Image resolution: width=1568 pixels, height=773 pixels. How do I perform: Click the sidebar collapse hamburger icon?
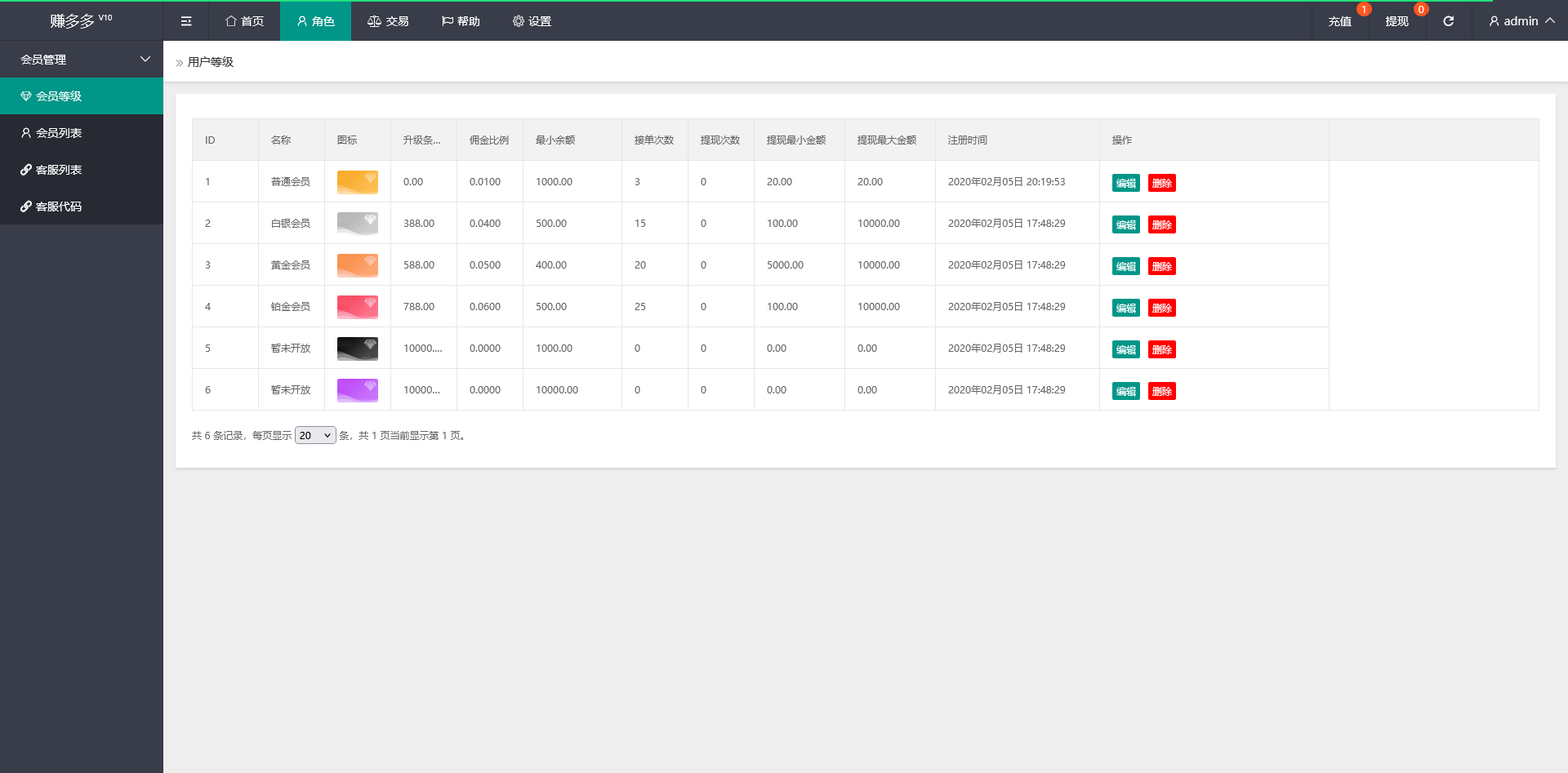click(186, 21)
